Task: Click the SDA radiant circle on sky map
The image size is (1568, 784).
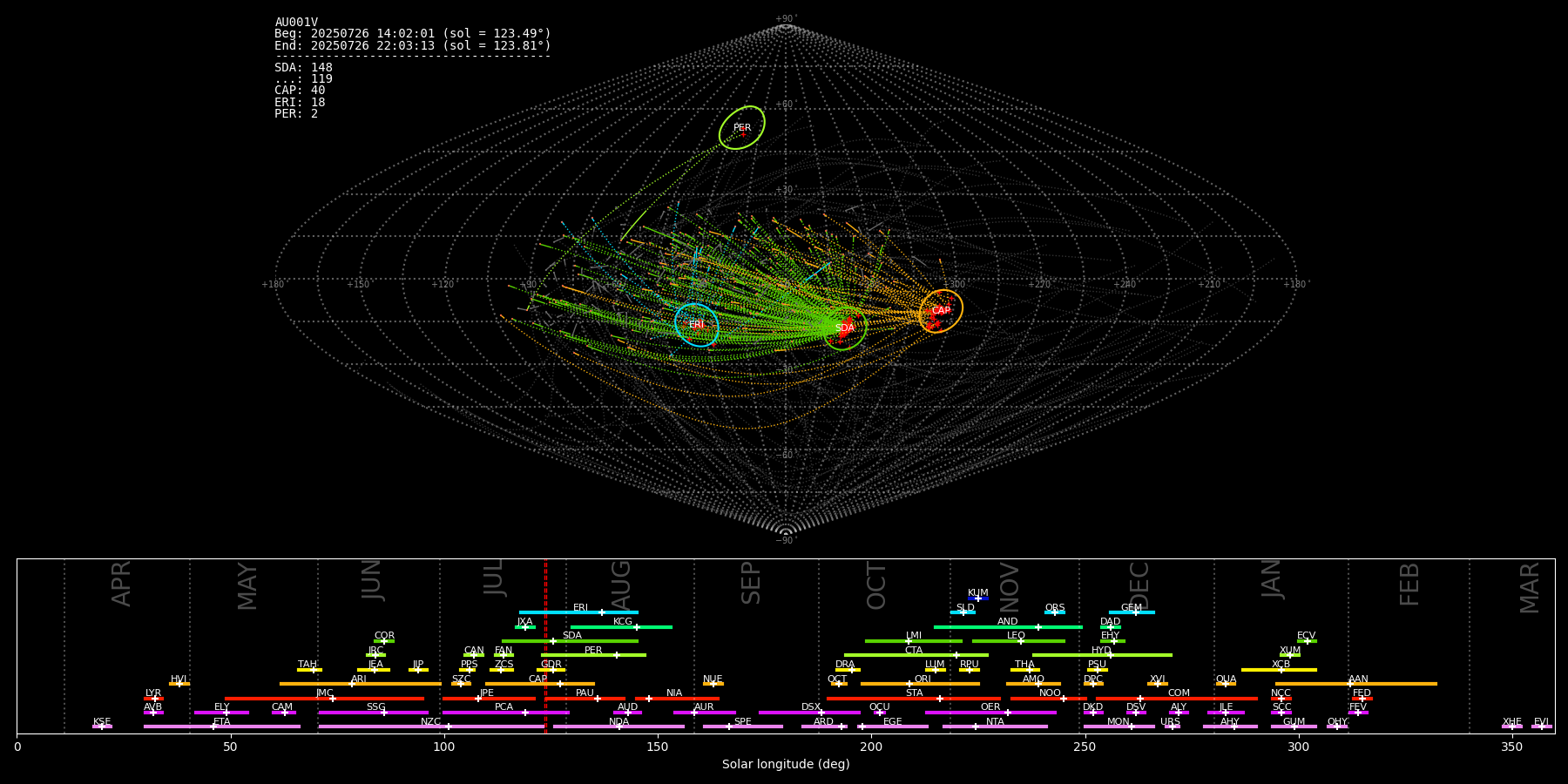Action: [x=844, y=328]
